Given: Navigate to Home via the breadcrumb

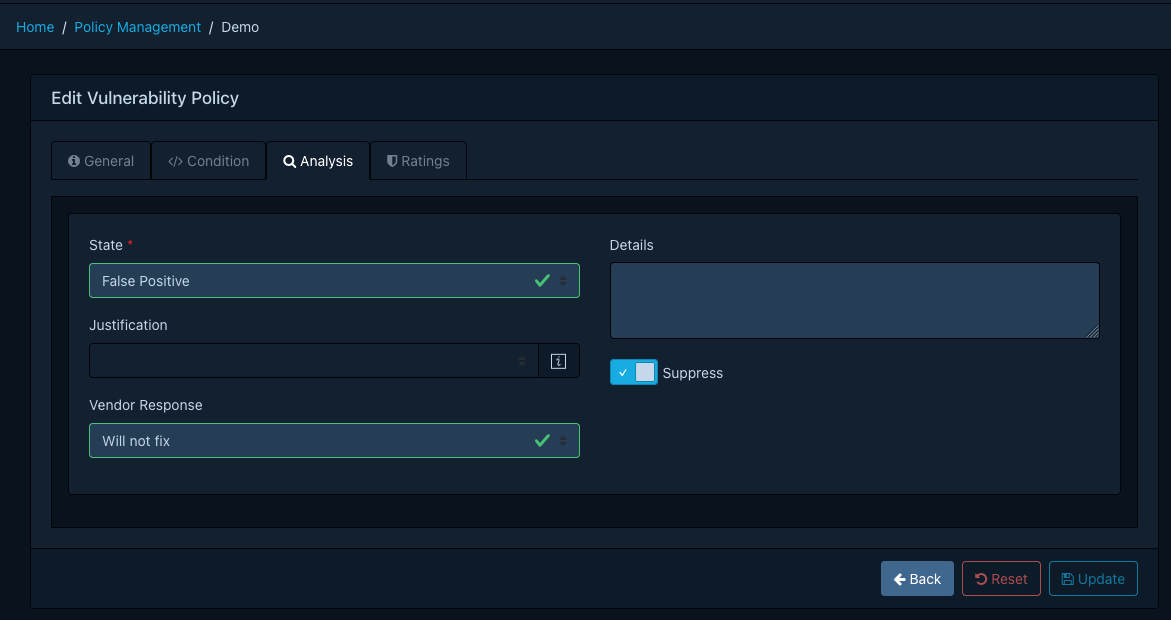Looking at the screenshot, I should click(x=35, y=27).
